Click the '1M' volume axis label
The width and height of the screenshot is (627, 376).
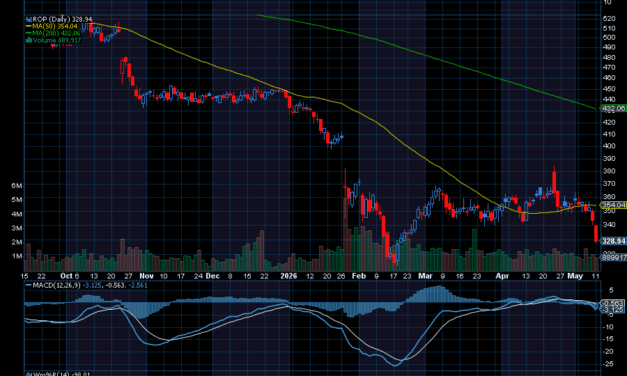(17, 256)
